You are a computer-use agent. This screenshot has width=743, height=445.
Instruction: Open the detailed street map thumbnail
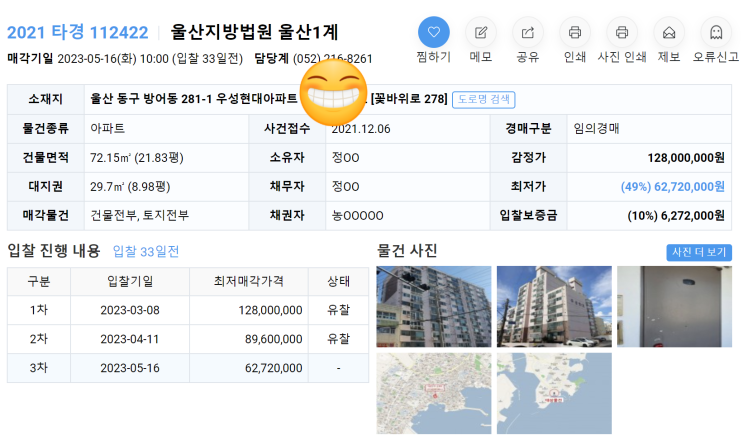point(434,393)
